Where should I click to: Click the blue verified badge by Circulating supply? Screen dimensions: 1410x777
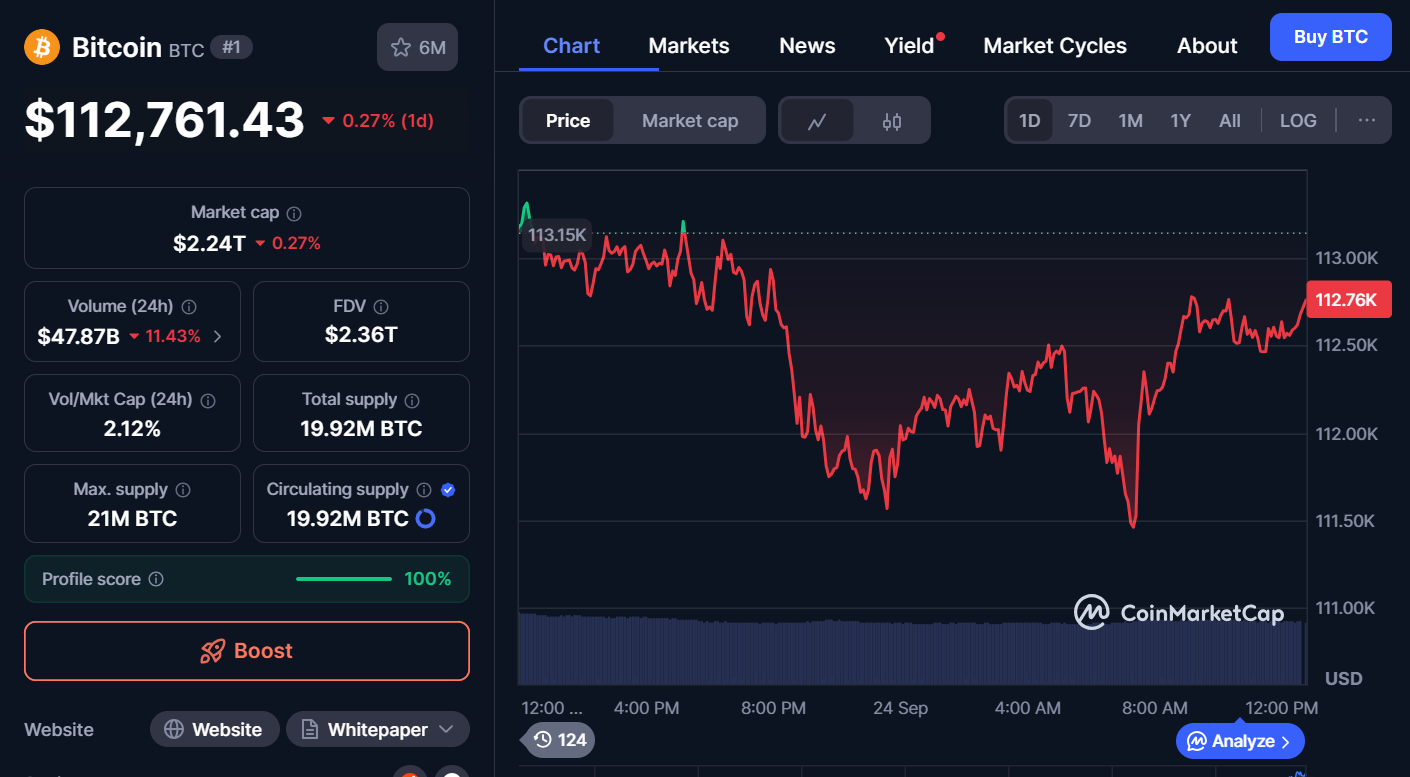(448, 490)
